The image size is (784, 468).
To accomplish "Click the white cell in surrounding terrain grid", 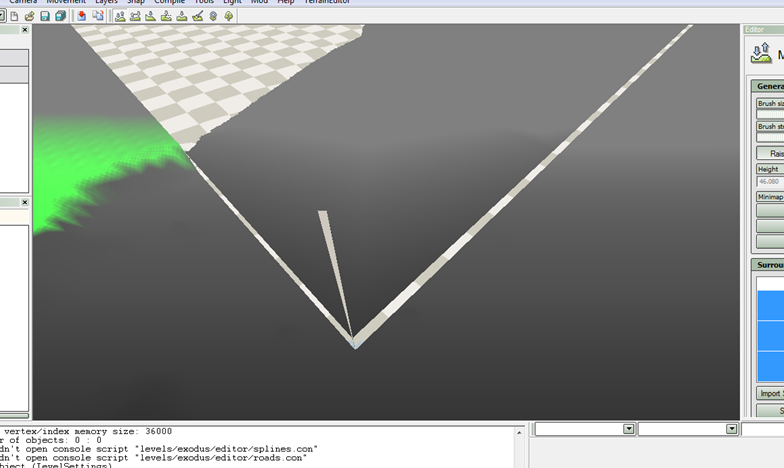I will click(771, 284).
